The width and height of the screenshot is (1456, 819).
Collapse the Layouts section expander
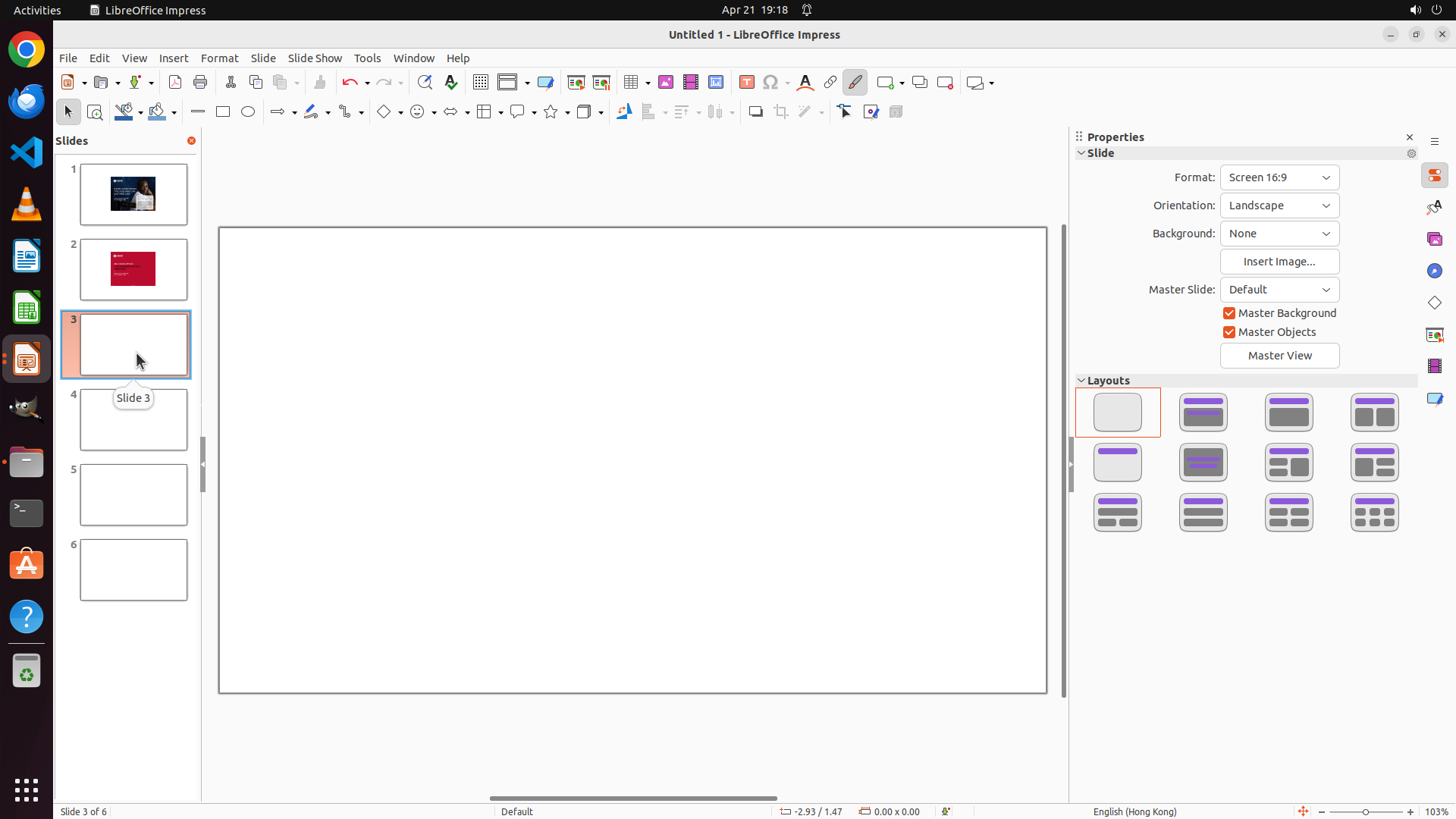pyautogui.click(x=1081, y=381)
